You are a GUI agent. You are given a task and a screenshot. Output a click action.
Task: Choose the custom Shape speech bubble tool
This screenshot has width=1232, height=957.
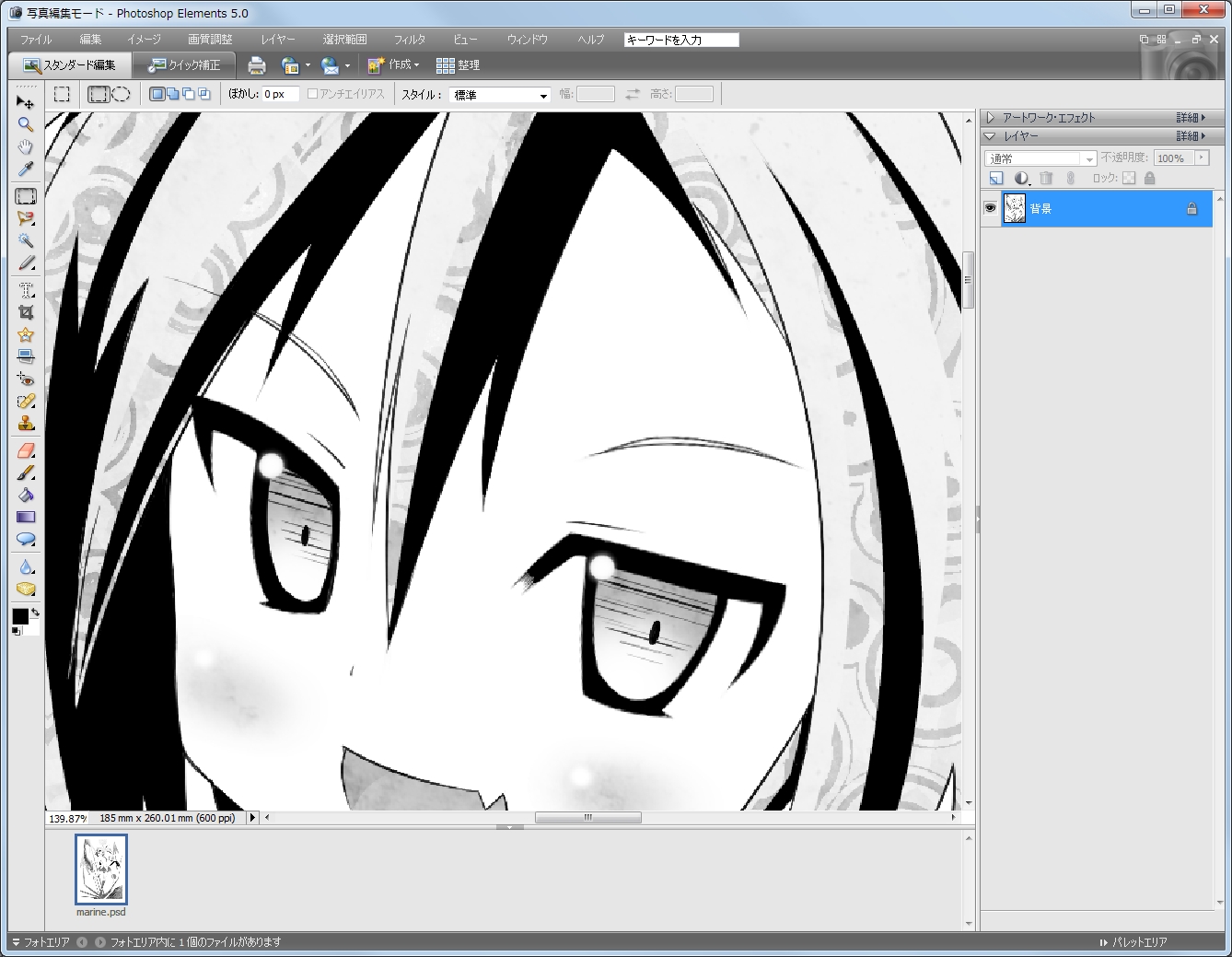(x=25, y=539)
